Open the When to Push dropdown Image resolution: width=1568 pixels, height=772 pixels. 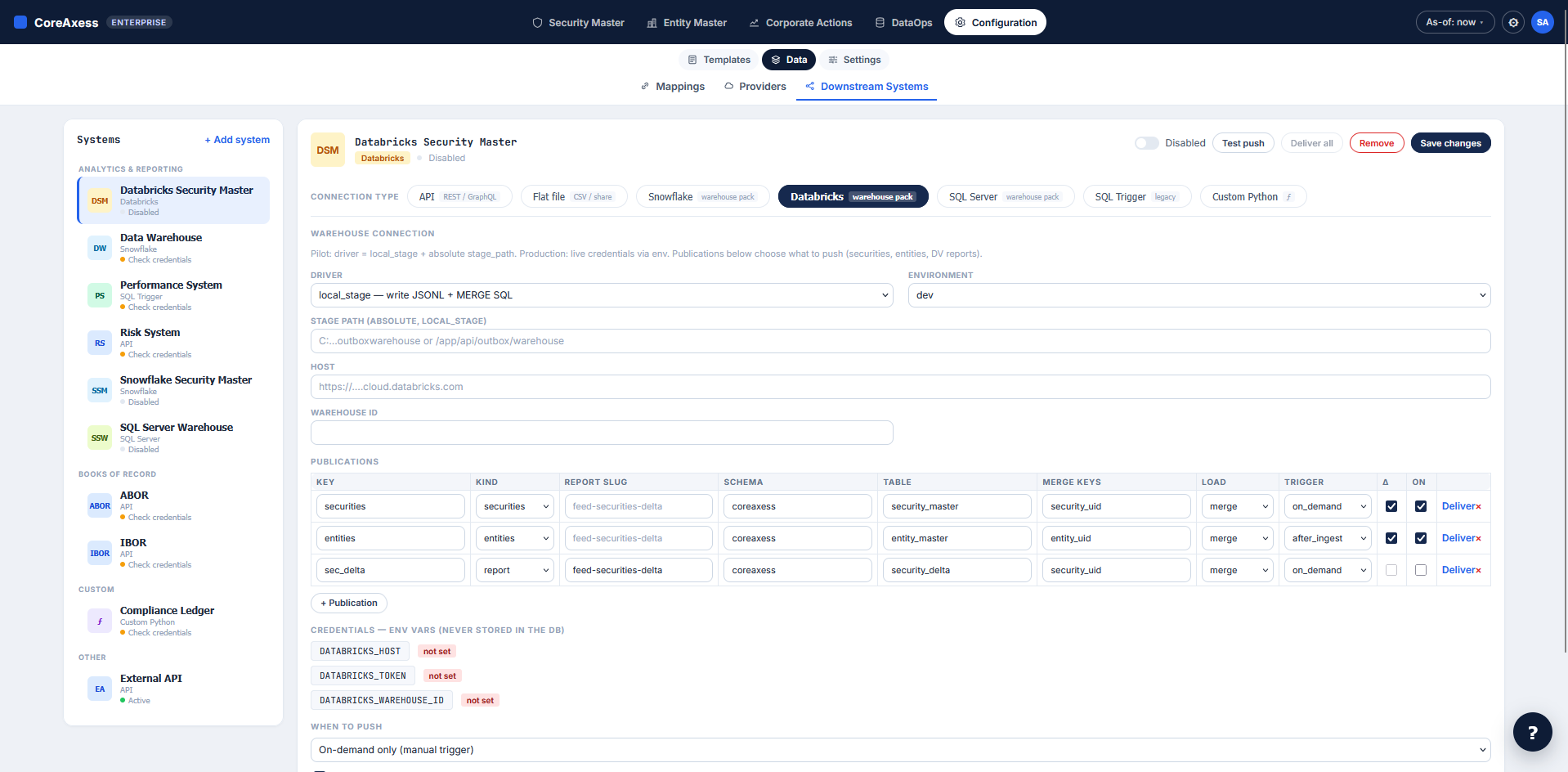pyautogui.click(x=900, y=750)
